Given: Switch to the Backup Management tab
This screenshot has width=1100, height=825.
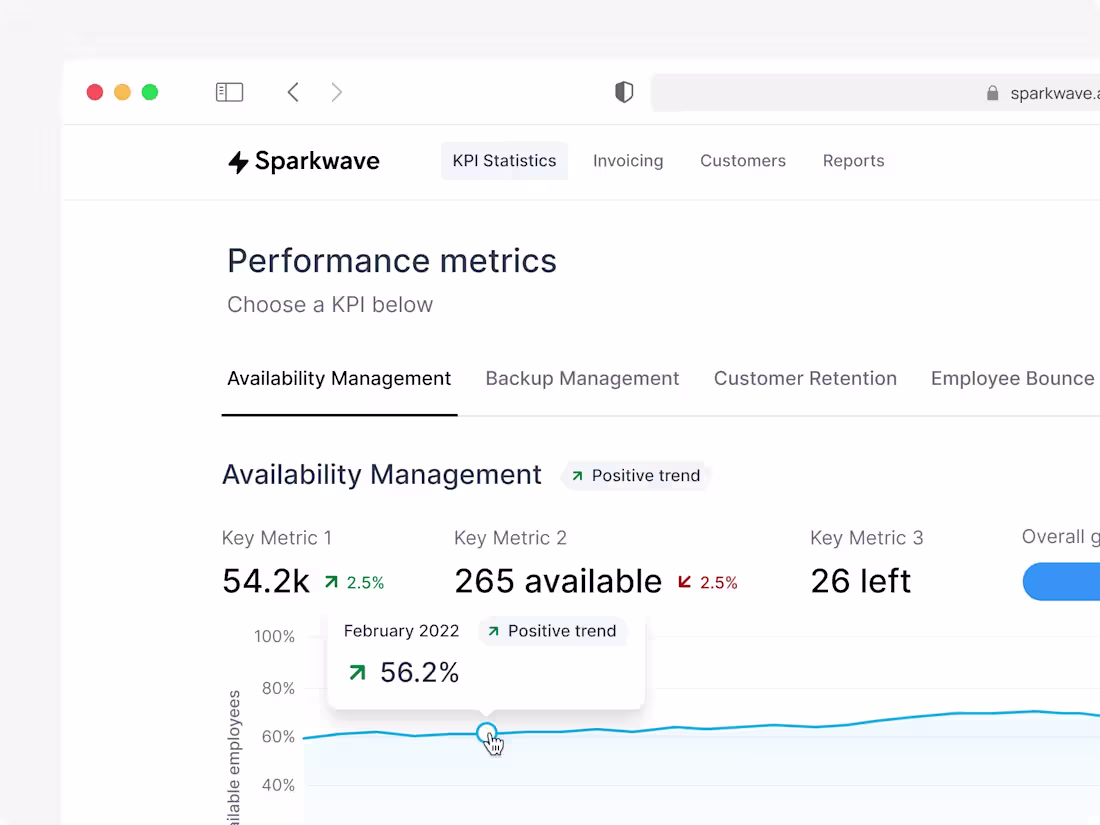Looking at the screenshot, I should pyautogui.click(x=582, y=378).
